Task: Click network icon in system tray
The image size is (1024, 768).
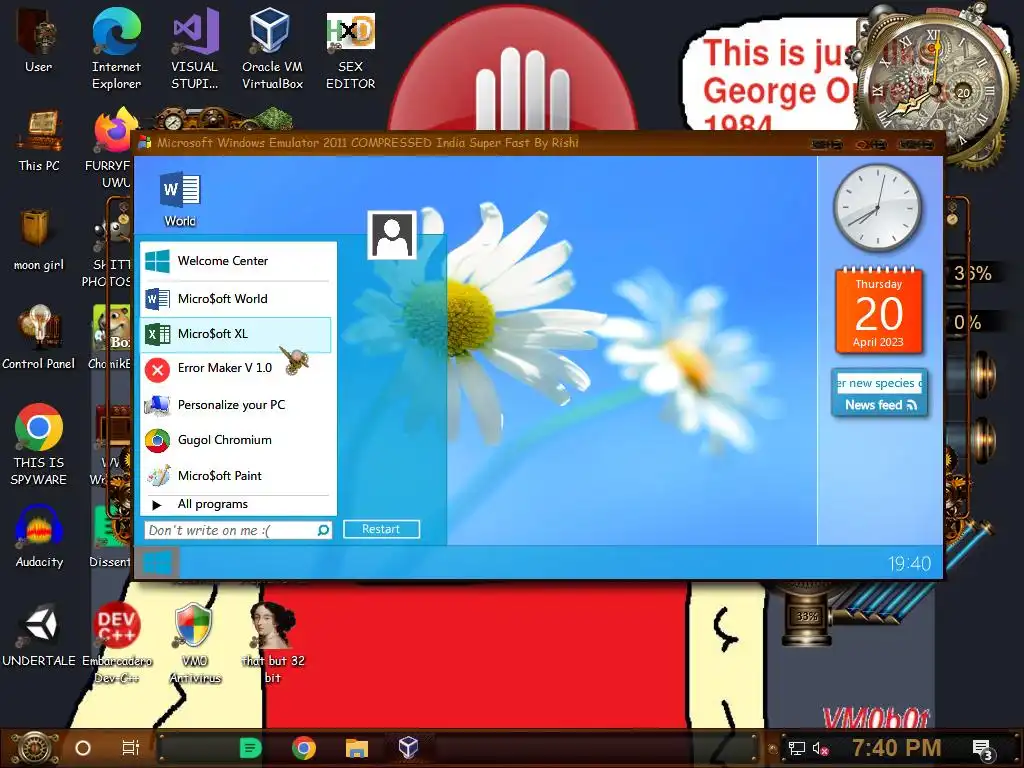Action: [796, 748]
